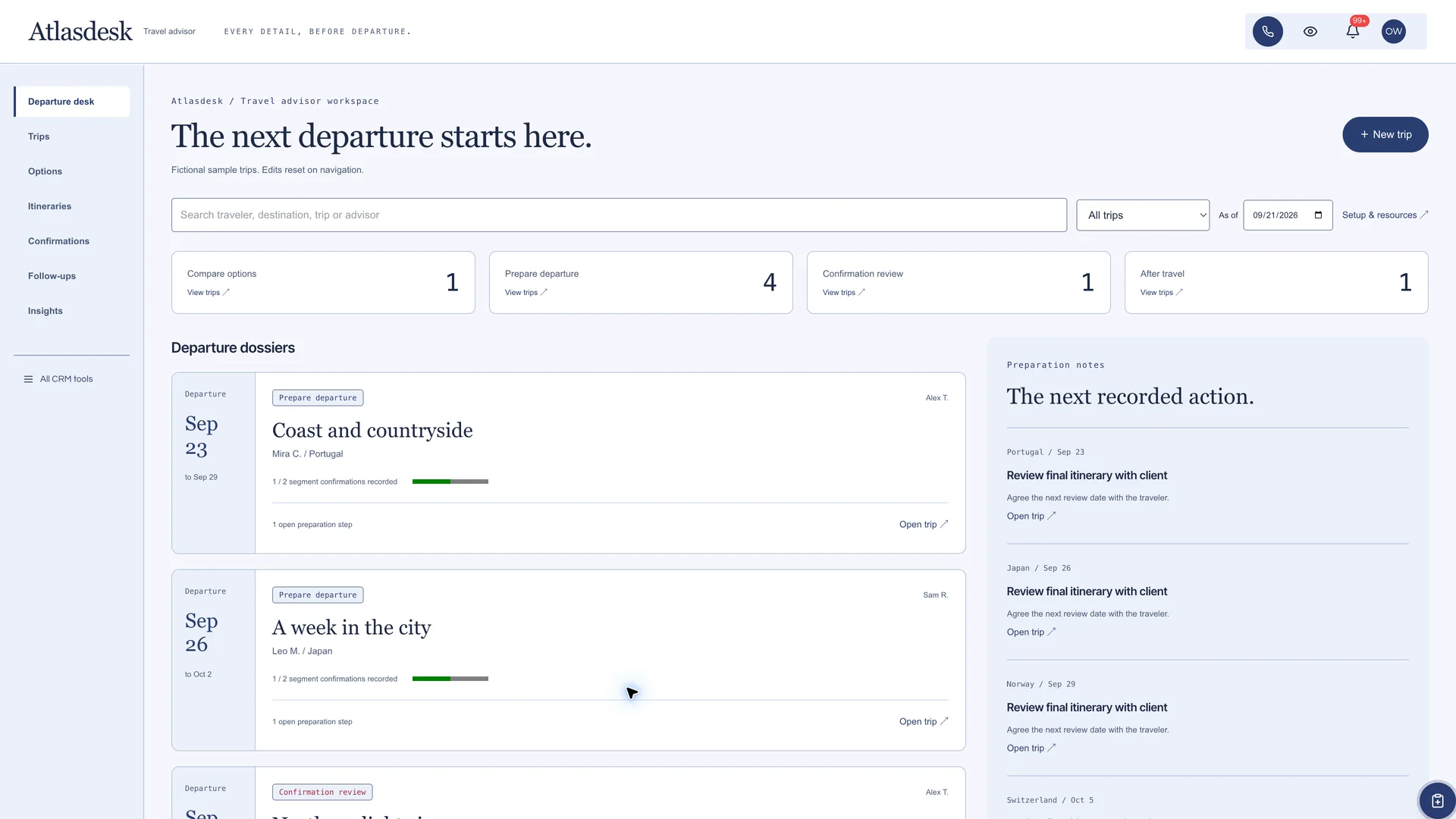Image resolution: width=1456 pixels, height=819 pixels.
Task: Click the A week in the city title
Action: [351, 628]
